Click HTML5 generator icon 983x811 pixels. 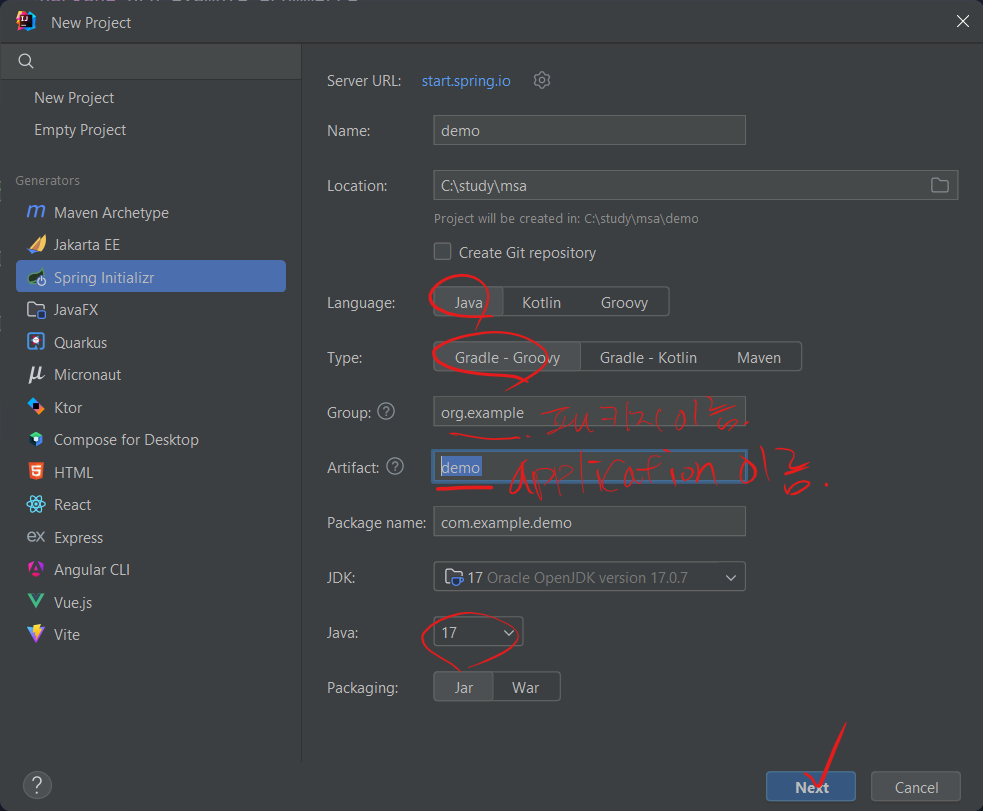(36, 471)
